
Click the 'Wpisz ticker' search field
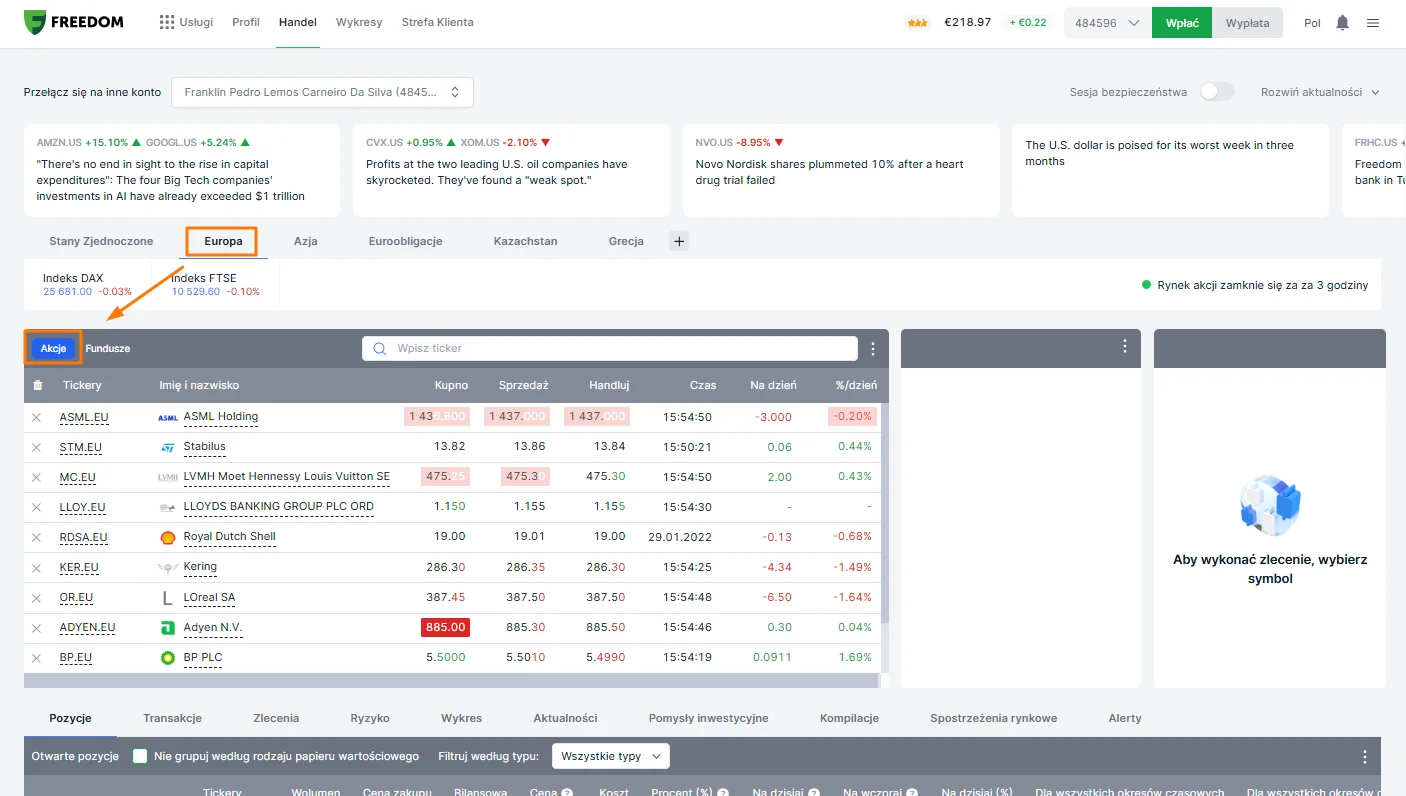(610, 348)
